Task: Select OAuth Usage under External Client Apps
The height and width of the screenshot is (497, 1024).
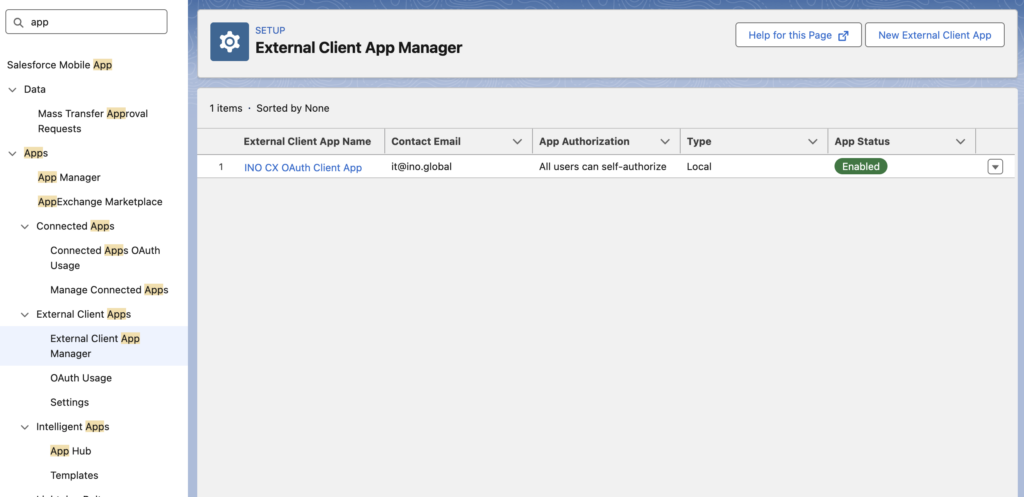Action: pyautogui.click(x=81, y=378)
